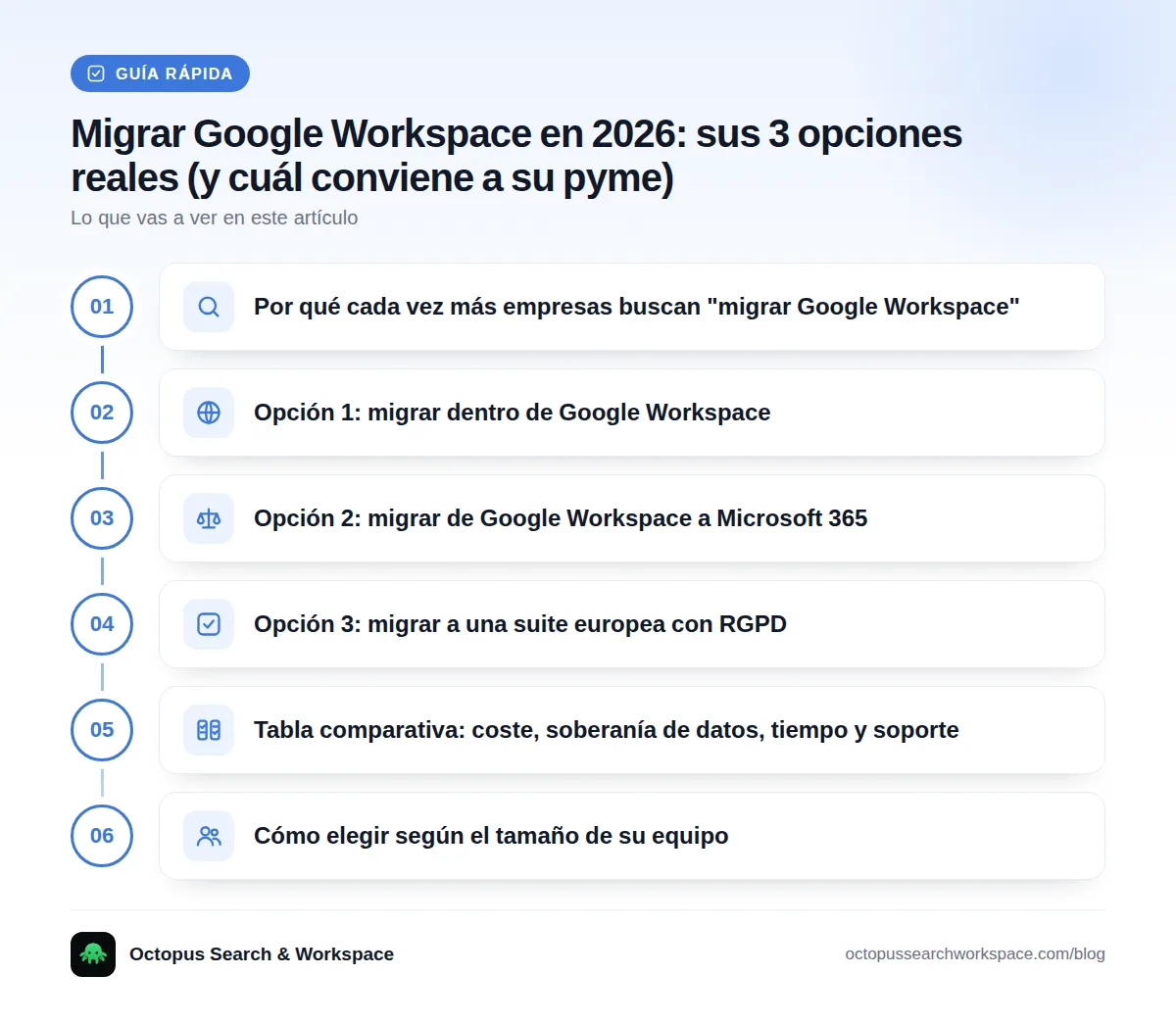Click the comparison columns icon beside Tabla comparativa

click(x=209, y=730)
